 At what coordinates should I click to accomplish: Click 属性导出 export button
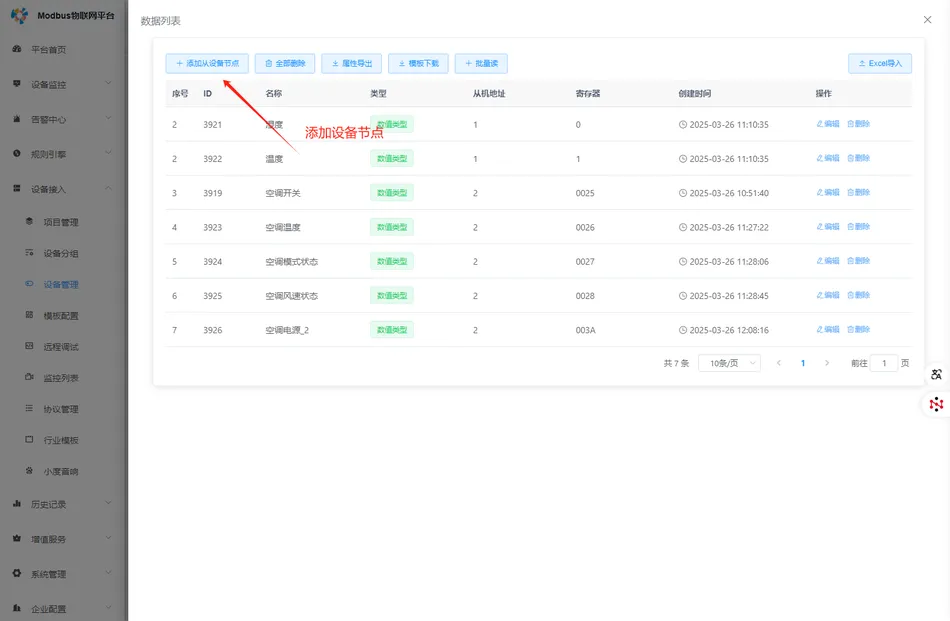click(351, 63)
